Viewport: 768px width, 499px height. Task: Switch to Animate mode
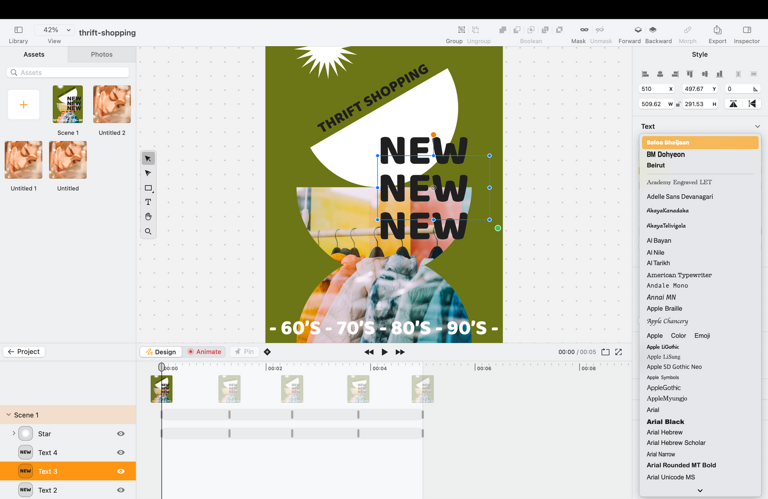tap(204, 352)
